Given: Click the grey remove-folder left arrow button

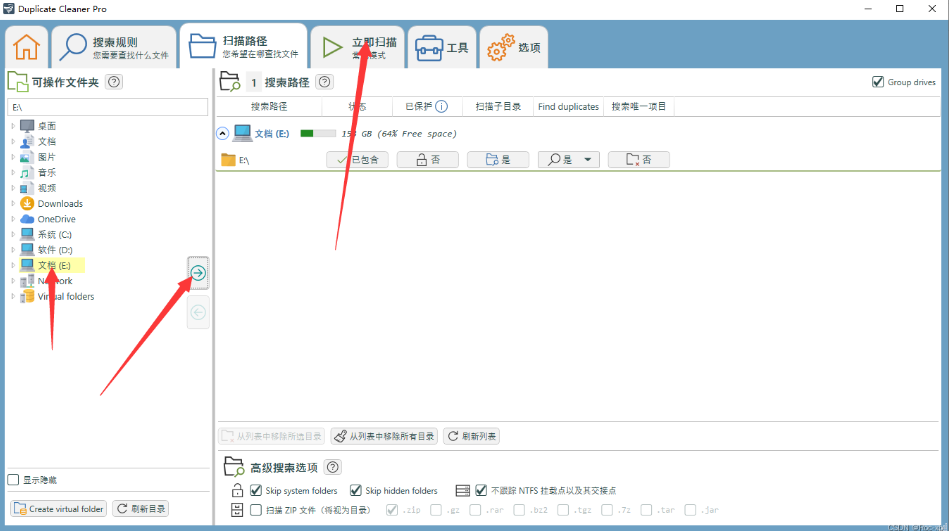Looking at the screenshot, I should tap(198, 312).
